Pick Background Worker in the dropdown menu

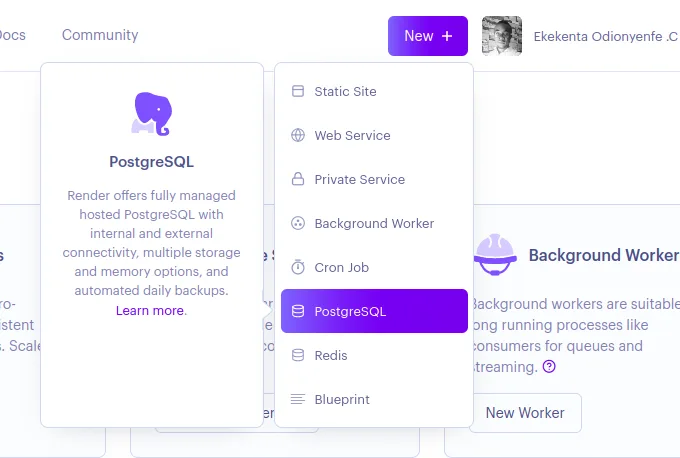[374, 223]
